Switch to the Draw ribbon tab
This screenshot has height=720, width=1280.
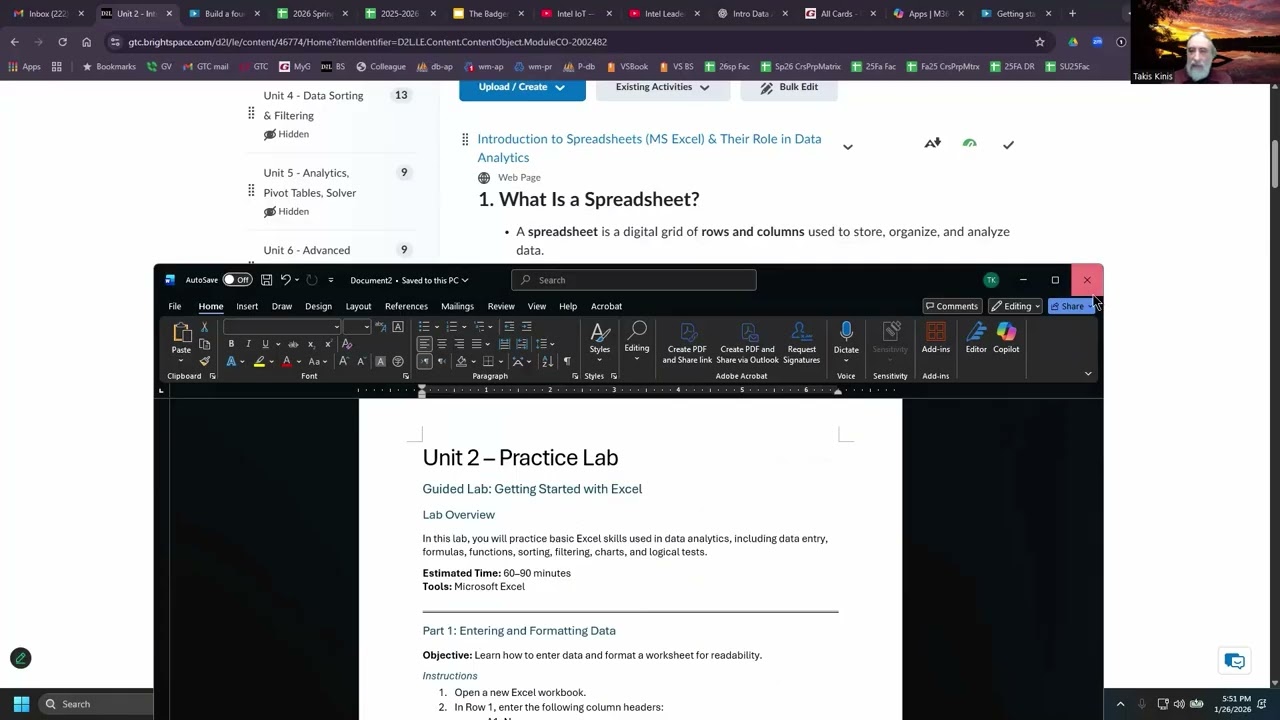click(282, 306)
